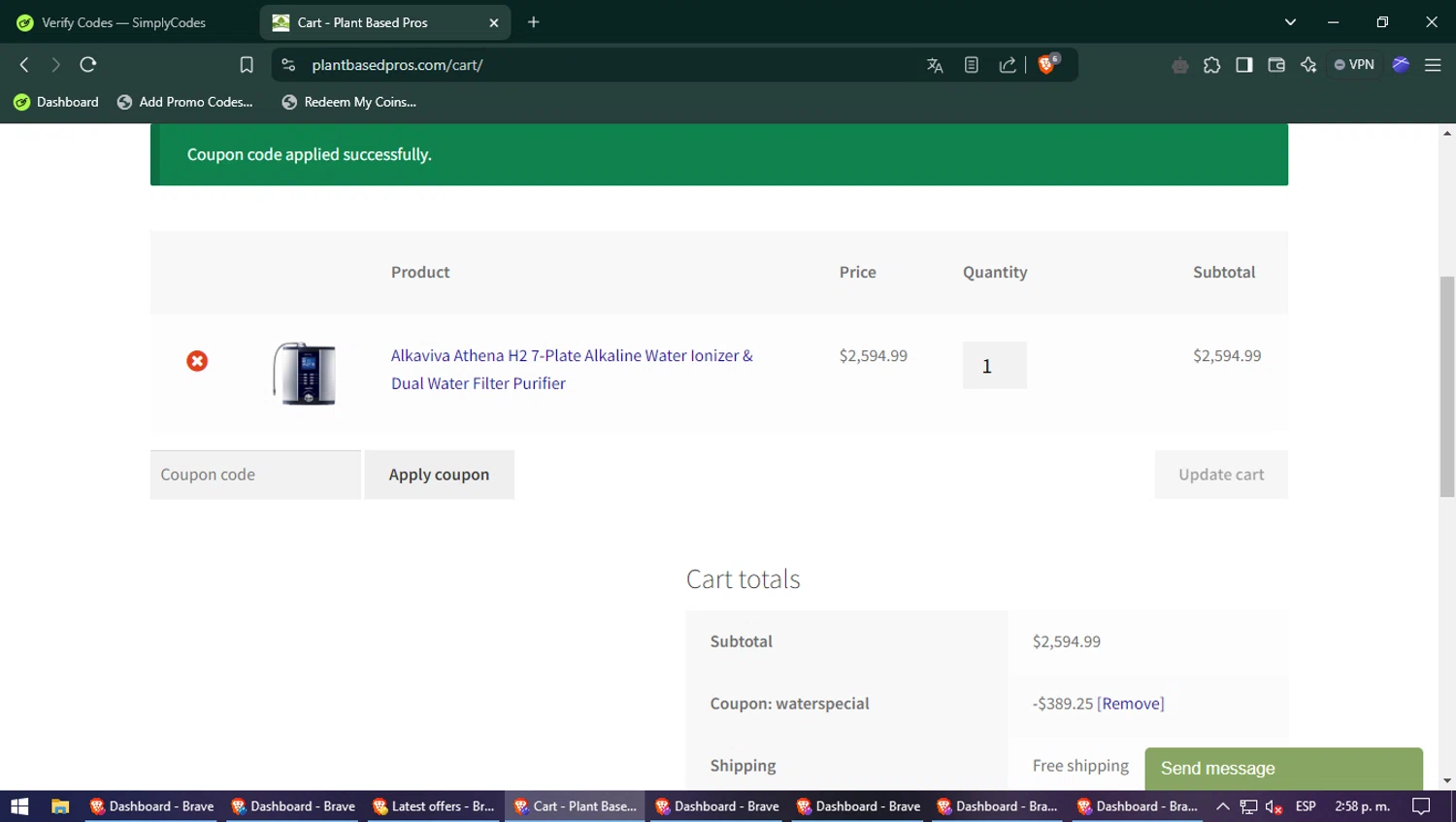The height and width of the screenshot is (822, 1456).
Task: Open the profile avatar icon
Action: pyautogui.click(x=1401, y=65)
